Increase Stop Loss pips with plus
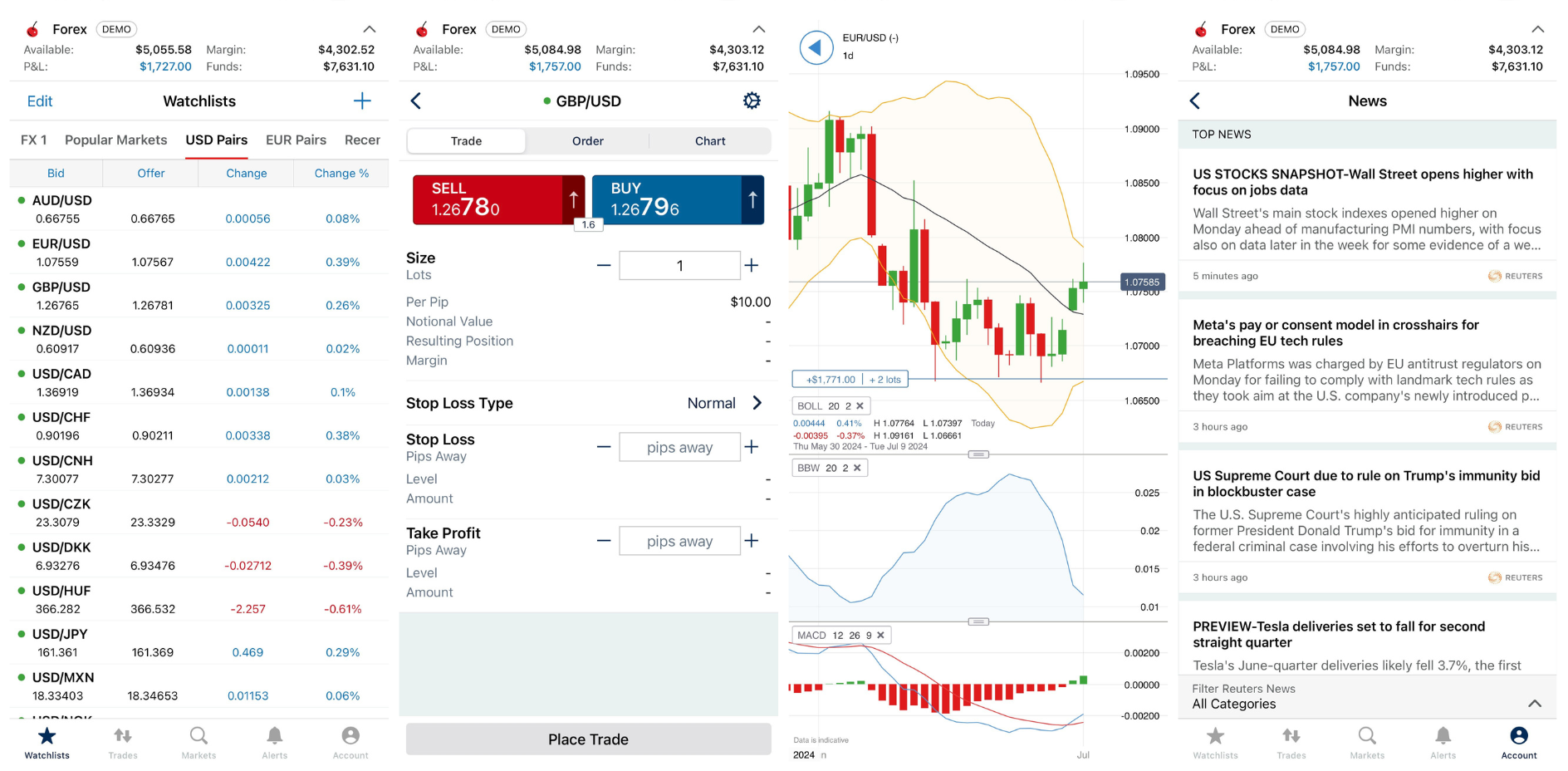 pos(752,447)
